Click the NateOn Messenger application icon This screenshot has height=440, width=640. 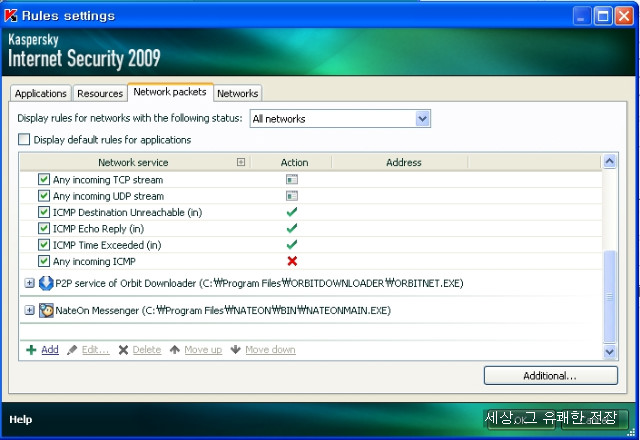coord(46,310)
